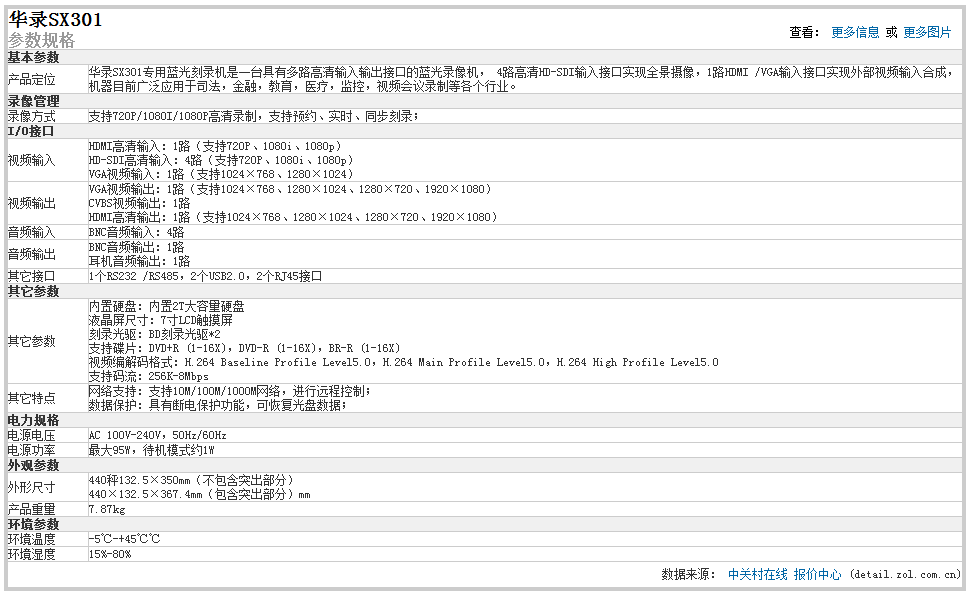This screenshot has width=972, height=595.
Task: Click the 视频编解码格式 H.264 line
Action: [404, 362]
